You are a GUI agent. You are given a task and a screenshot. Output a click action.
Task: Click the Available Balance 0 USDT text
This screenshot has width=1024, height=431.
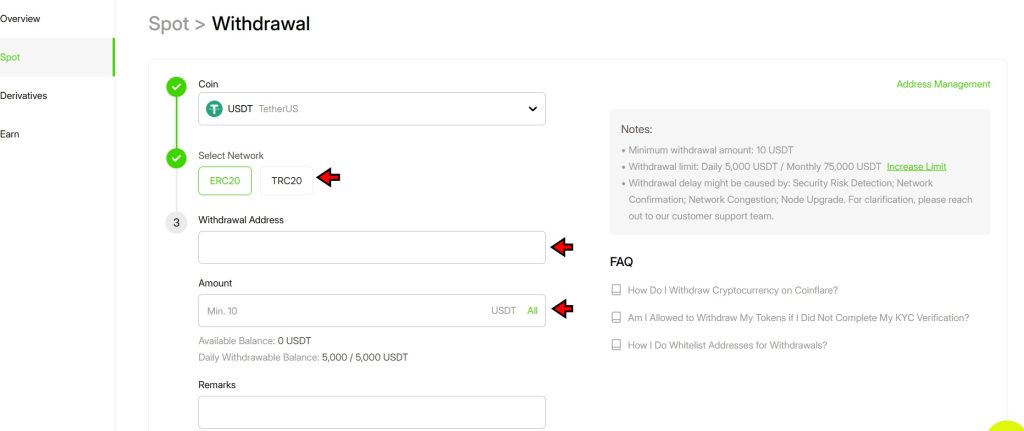pos(255,341)
